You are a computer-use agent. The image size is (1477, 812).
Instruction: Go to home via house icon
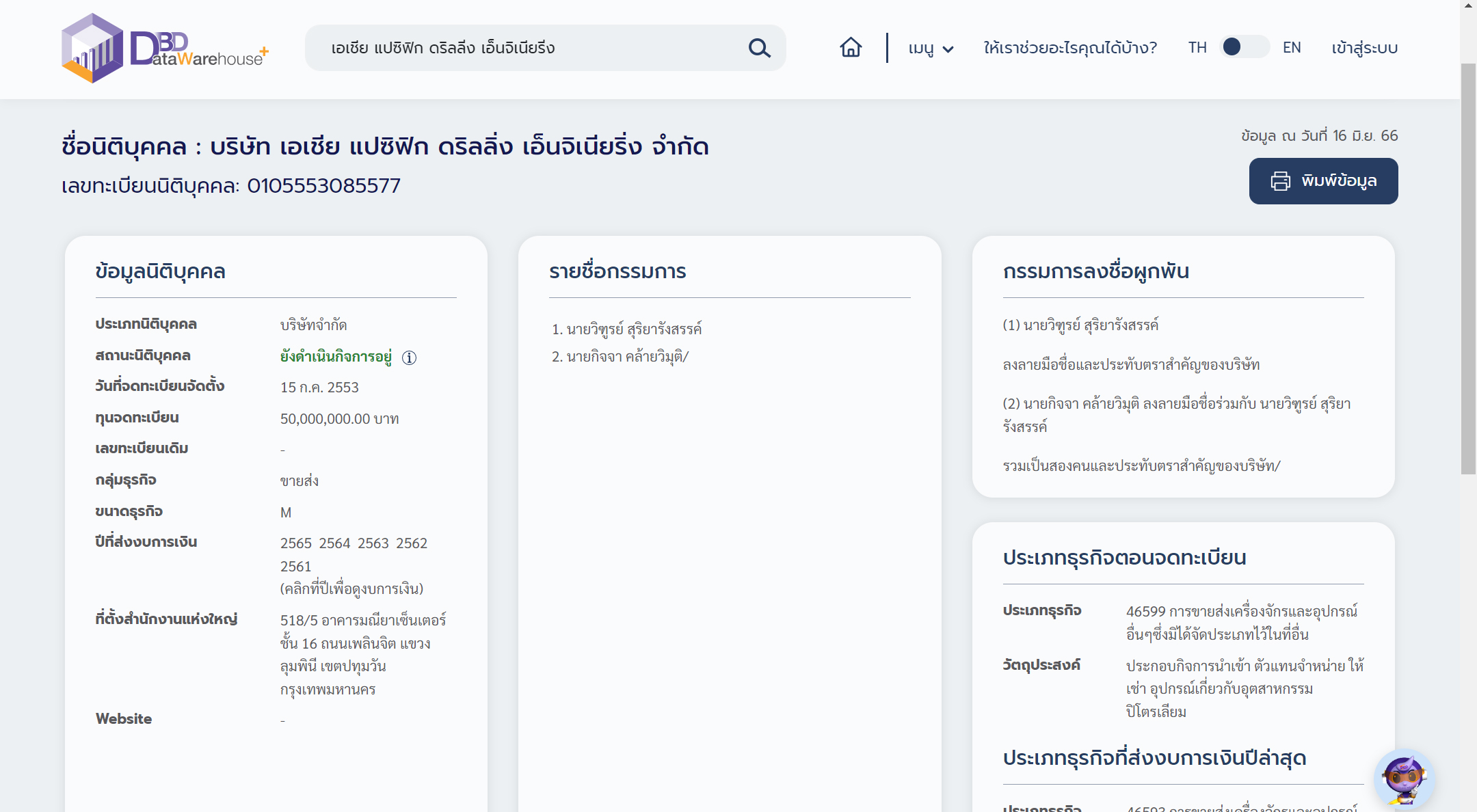click(851, 47)
